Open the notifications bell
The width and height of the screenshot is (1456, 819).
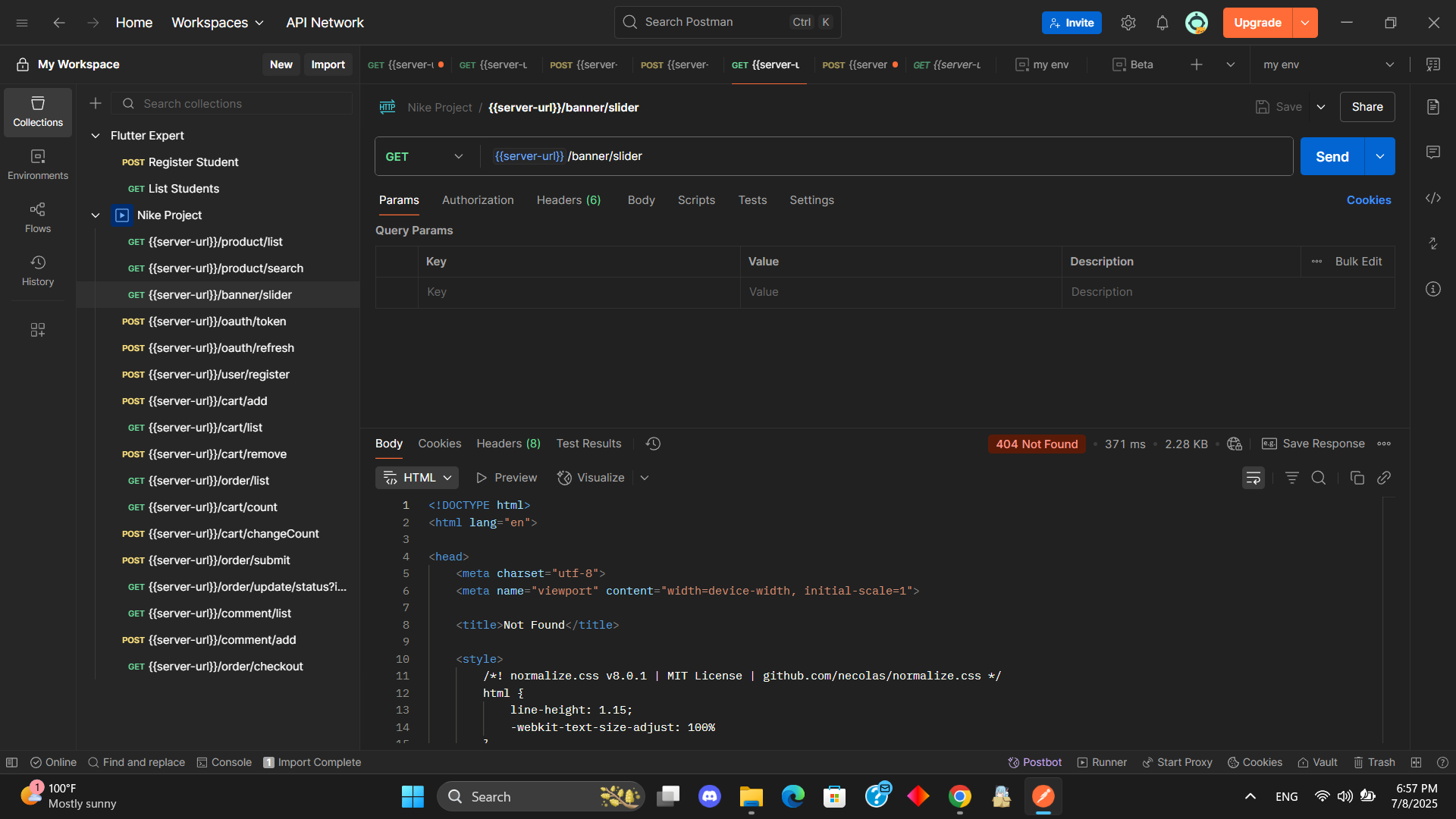[1163, 23]
